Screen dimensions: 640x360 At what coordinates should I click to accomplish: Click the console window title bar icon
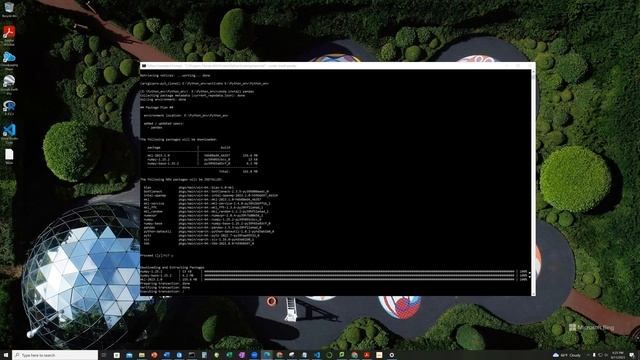click(143, 65)
